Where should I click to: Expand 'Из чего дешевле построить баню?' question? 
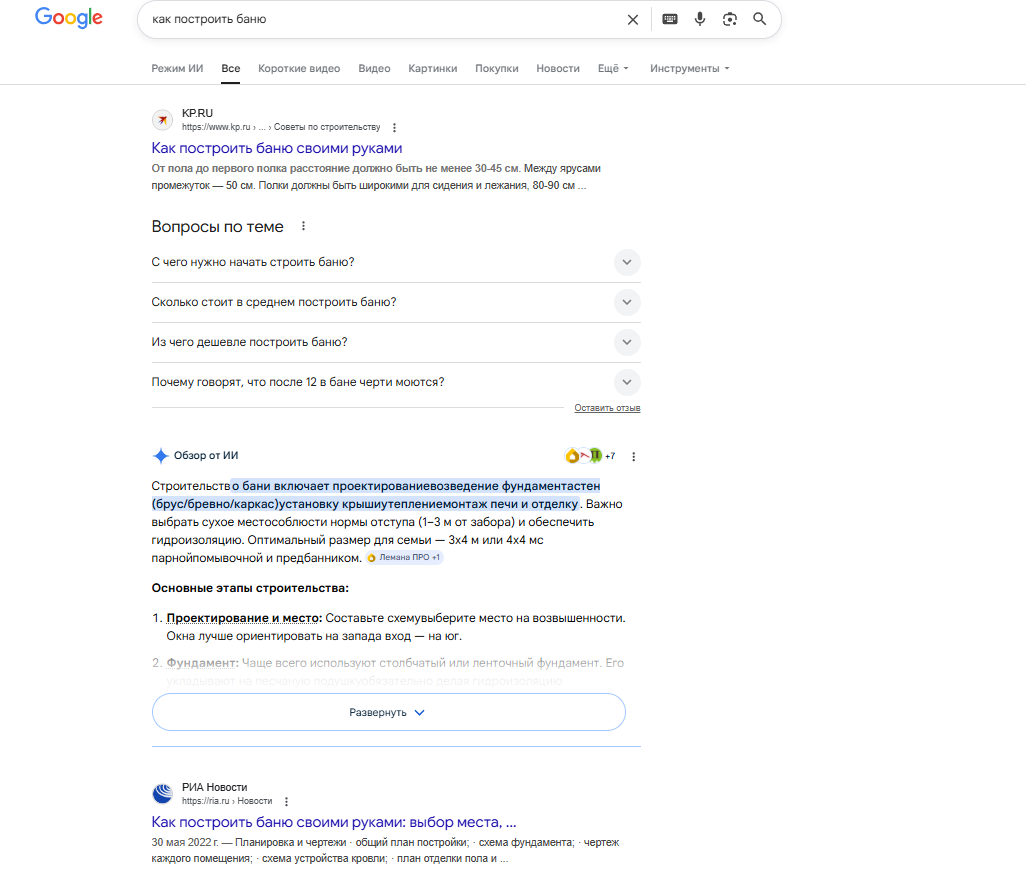[627, 342]
